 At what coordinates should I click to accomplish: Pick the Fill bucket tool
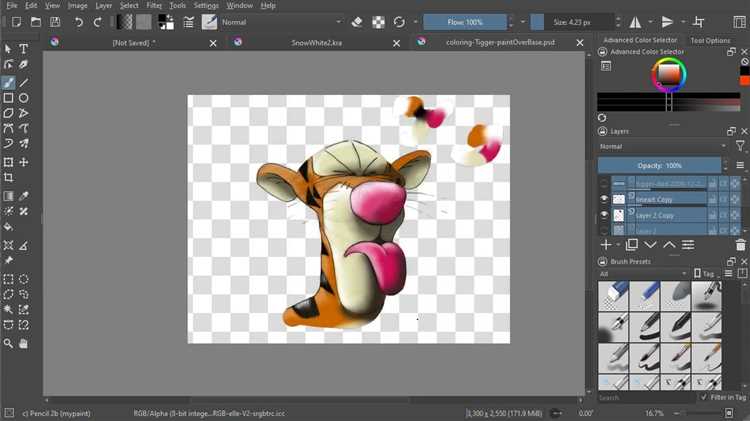(x=8, y=227)
